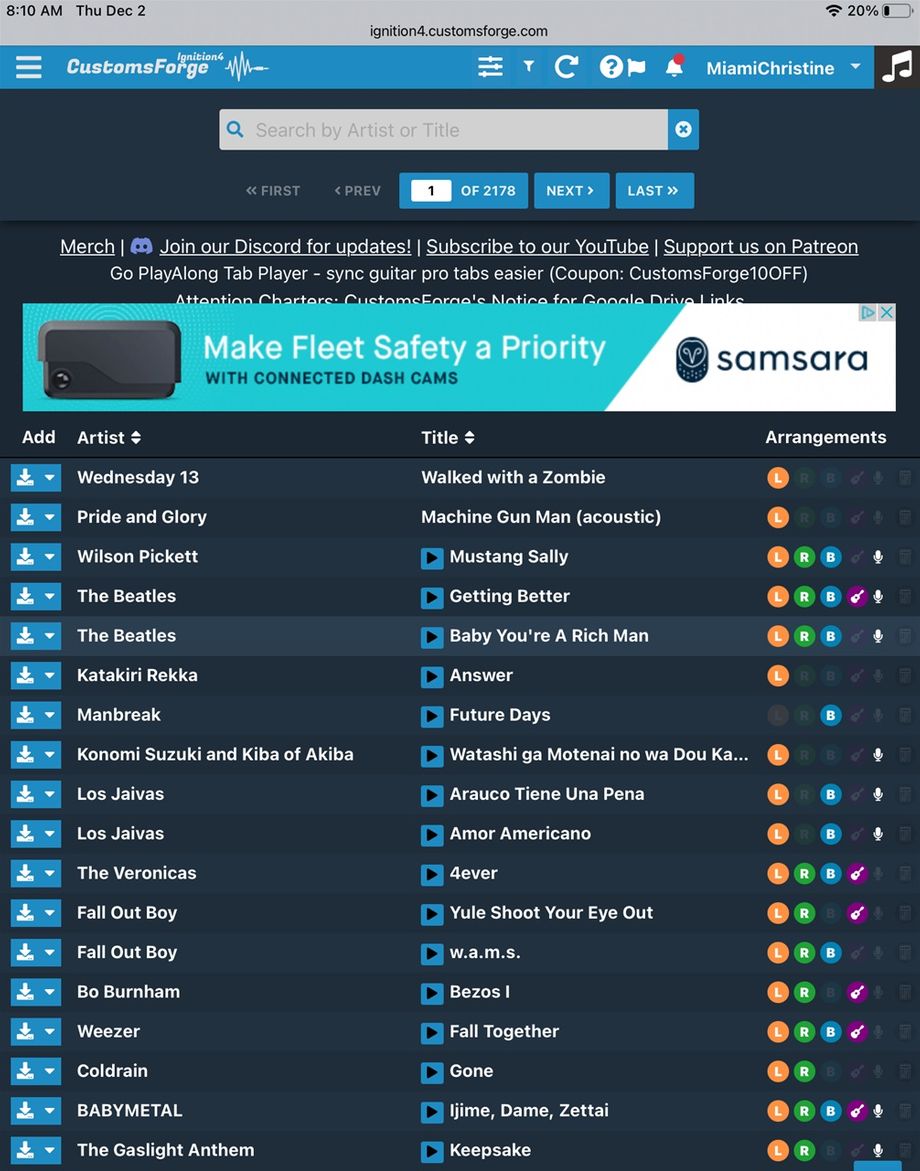
Task: Open Support us on Patreon link
Action: click(x=761, y=246)
